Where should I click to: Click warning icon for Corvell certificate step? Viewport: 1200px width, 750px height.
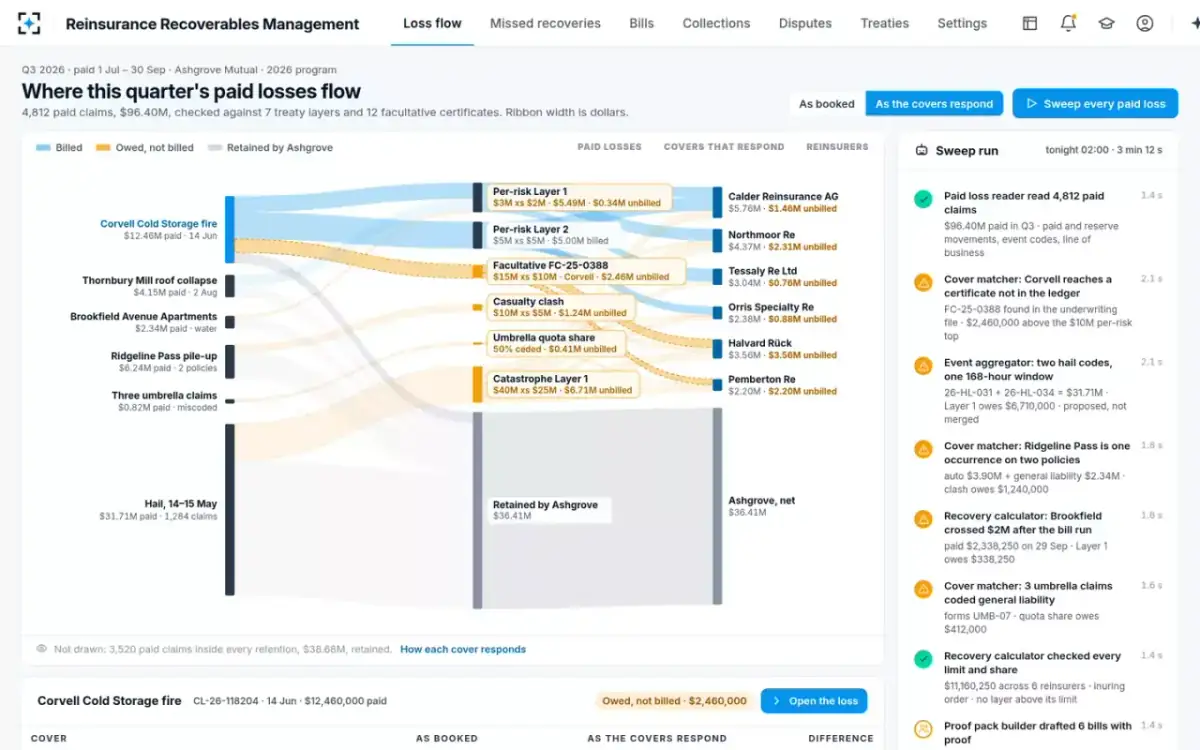(923, 283)
